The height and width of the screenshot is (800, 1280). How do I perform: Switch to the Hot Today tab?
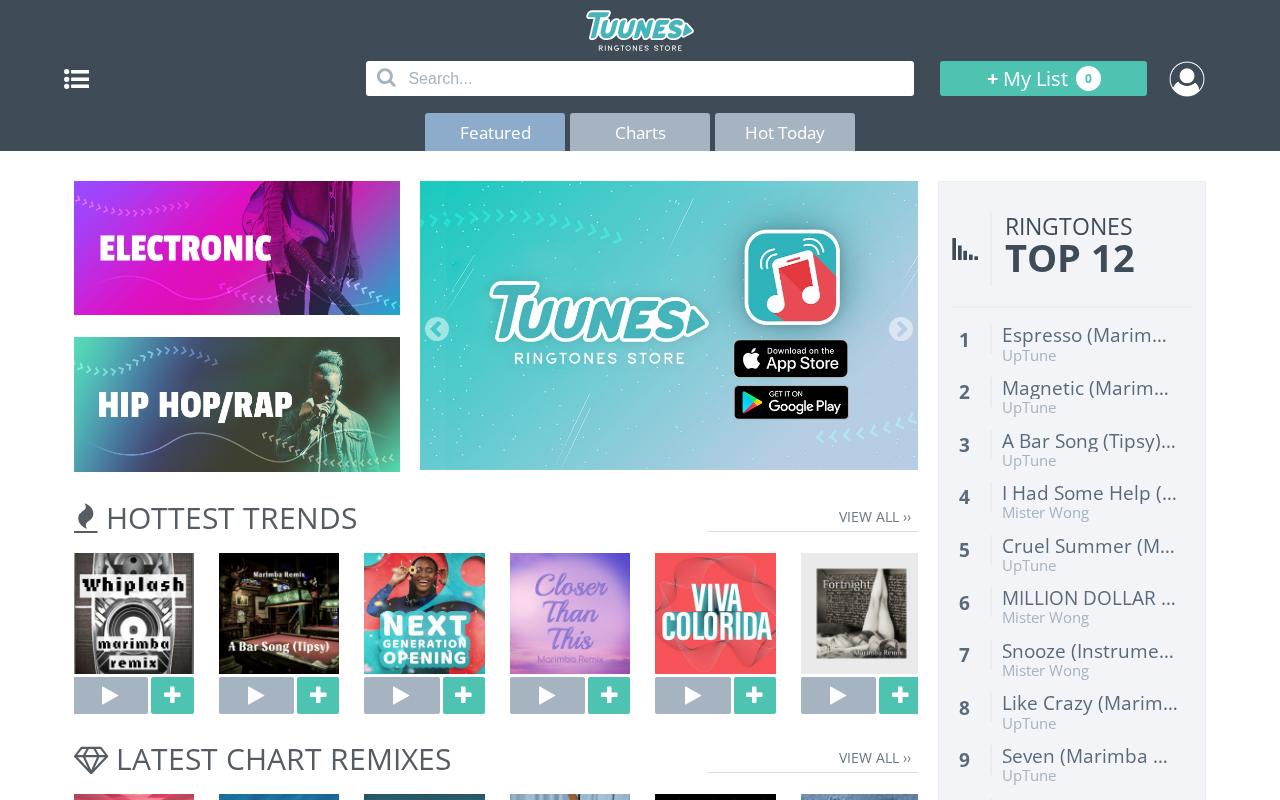785,132
